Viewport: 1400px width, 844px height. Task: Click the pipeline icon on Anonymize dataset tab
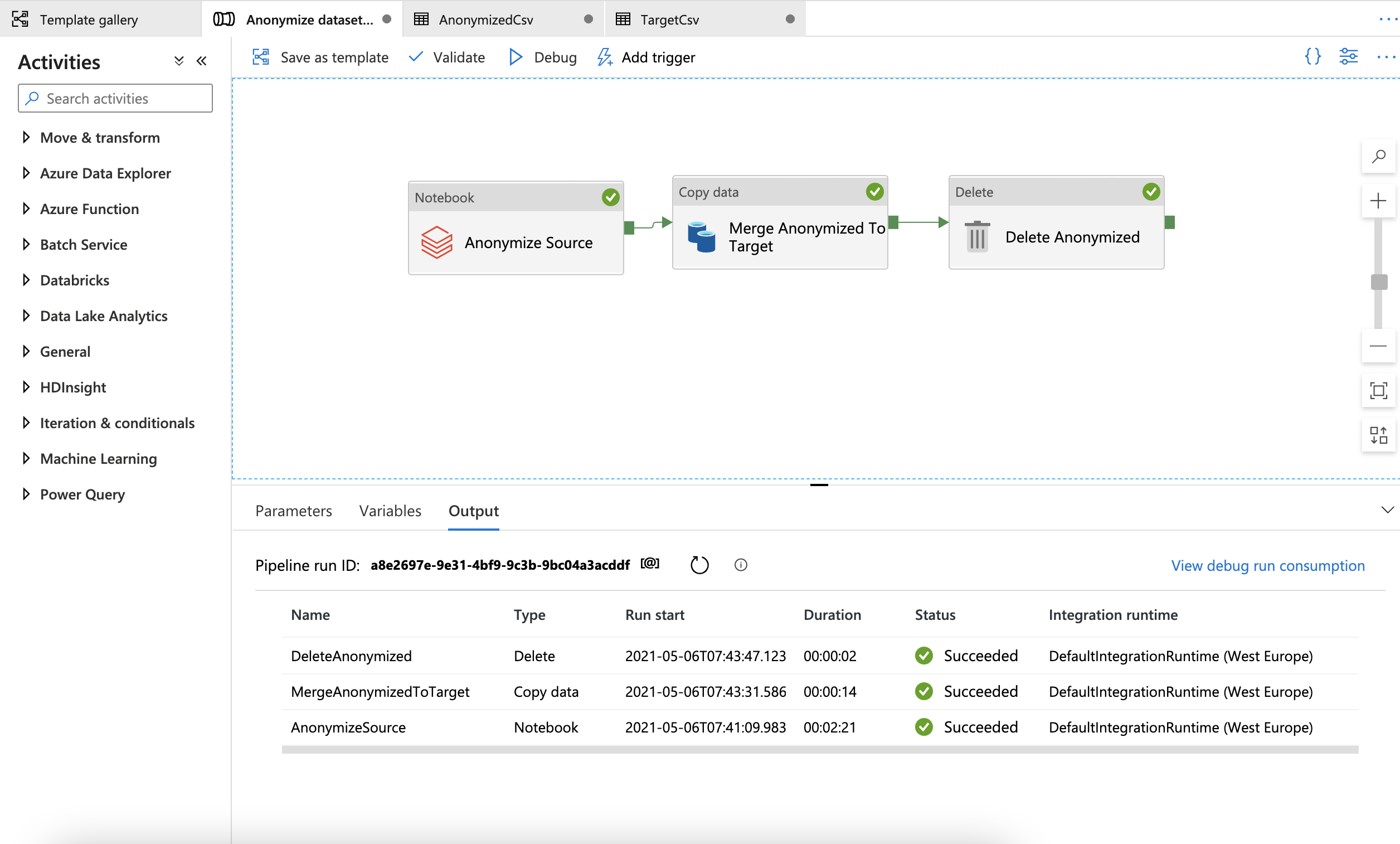(x=224, y=20)
